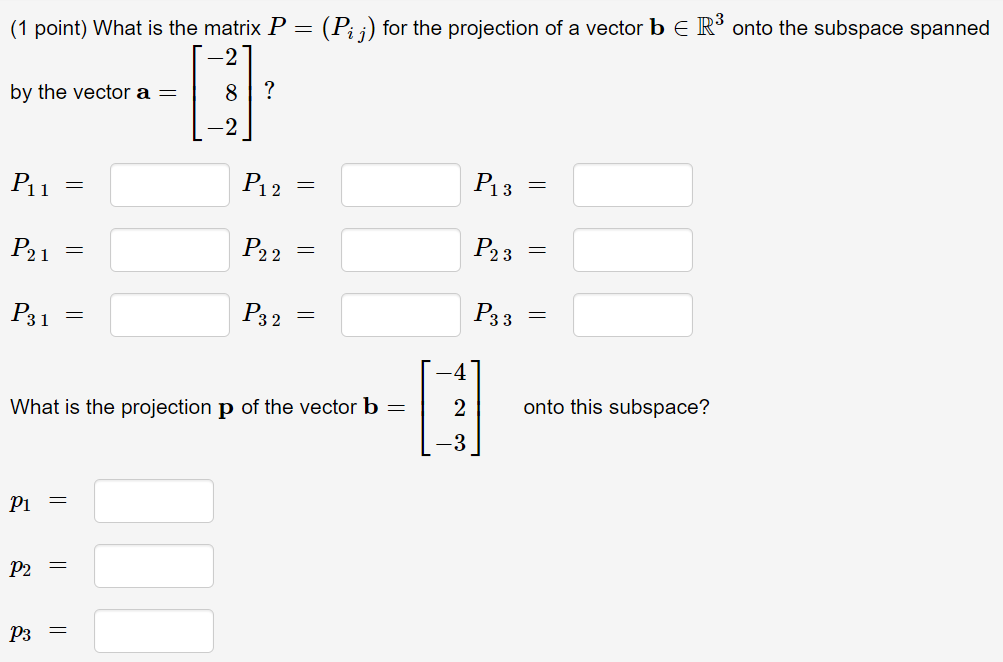Click the P33 answer input field

[x=631, y=314]
